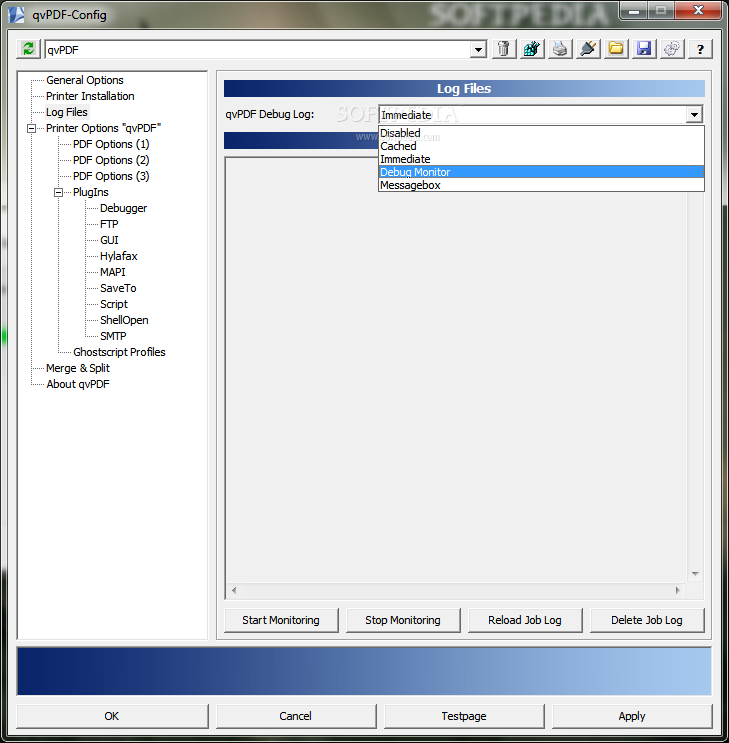Open the SMTP plugin page
729x743 pixels.
[113, 336]
